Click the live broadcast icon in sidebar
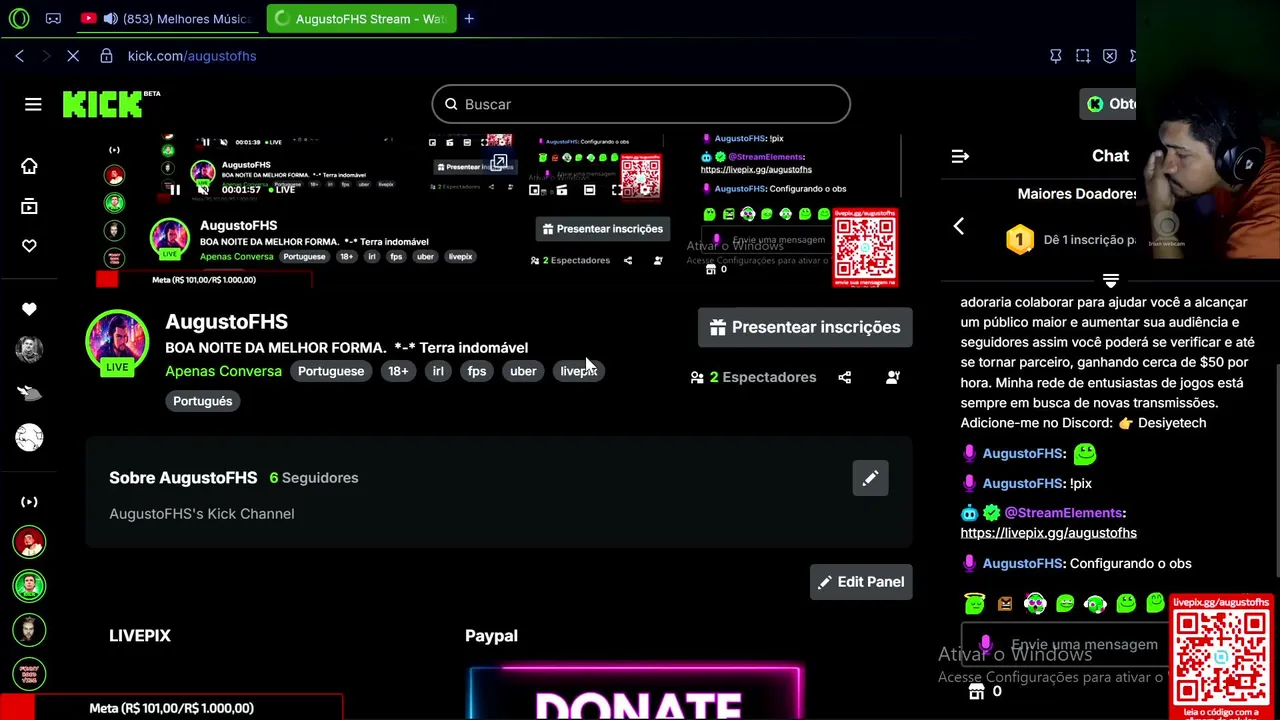 pos(29,501)
